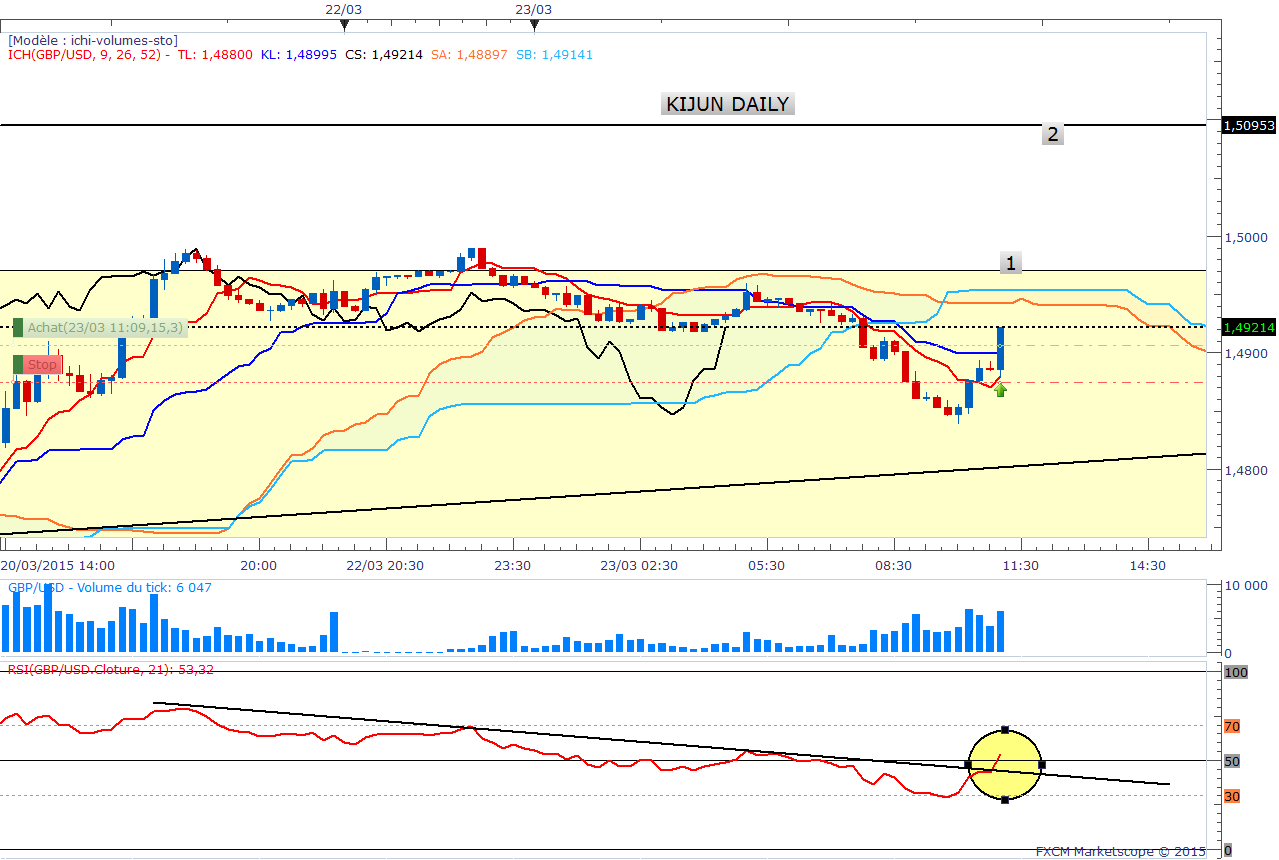
Task: Click the KIJUN DAILY label
Action: pyautogui.click(x=727, y=104)
